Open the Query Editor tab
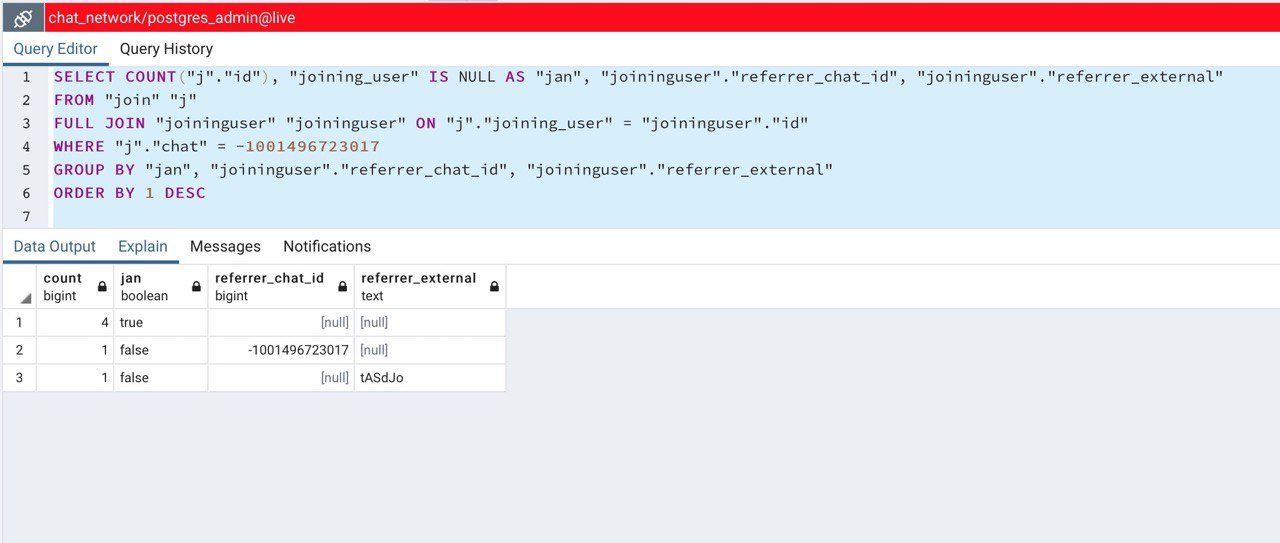 [x=56, y=49]
